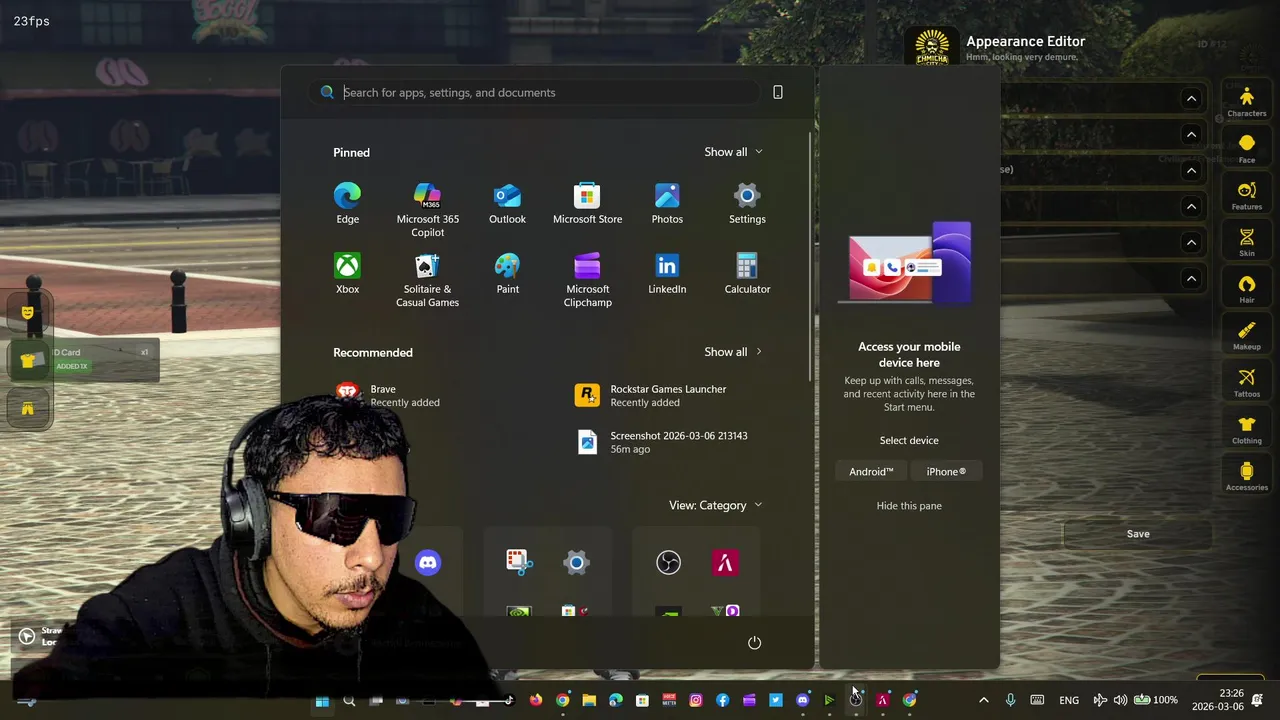
Task: Open the View: Category dropdown
Action: 715,505
